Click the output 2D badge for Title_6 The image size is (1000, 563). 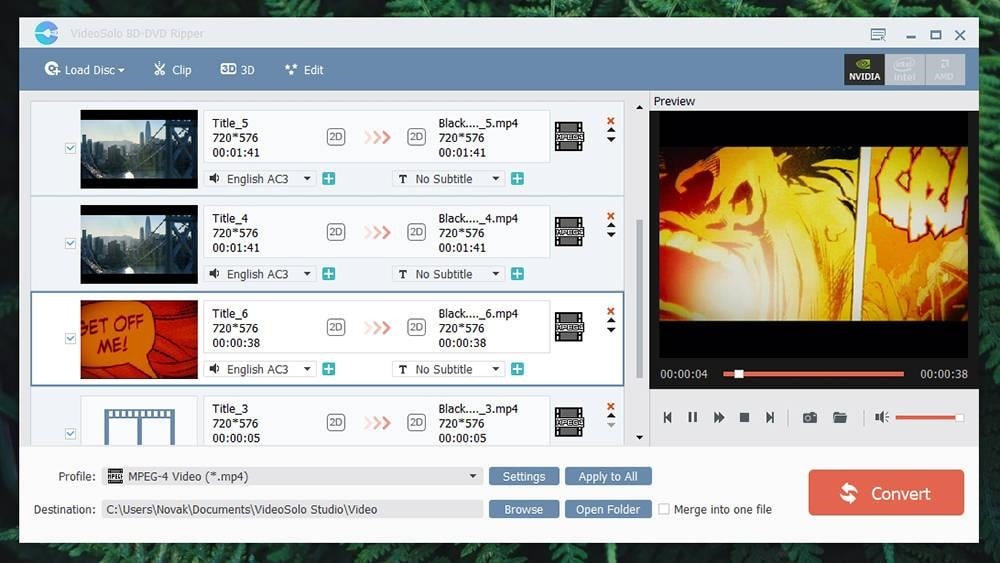tap(416, 327)
